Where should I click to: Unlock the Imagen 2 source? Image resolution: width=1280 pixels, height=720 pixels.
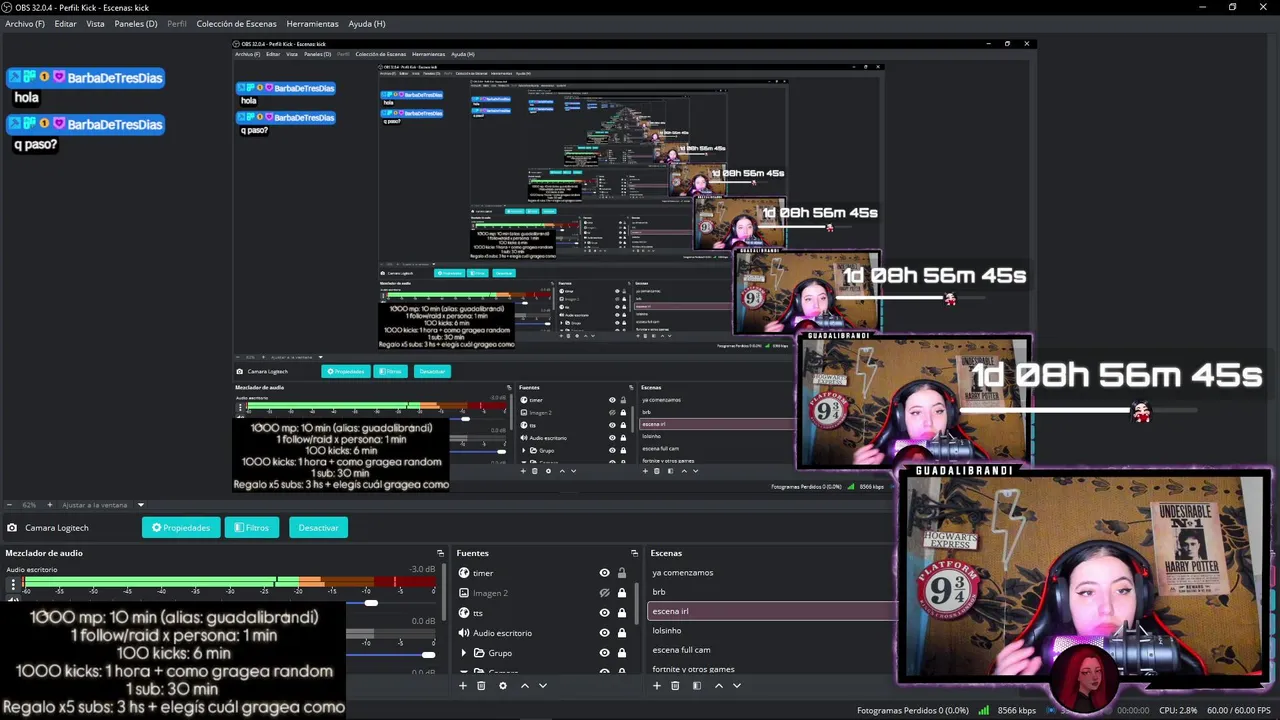click(622, 593)
